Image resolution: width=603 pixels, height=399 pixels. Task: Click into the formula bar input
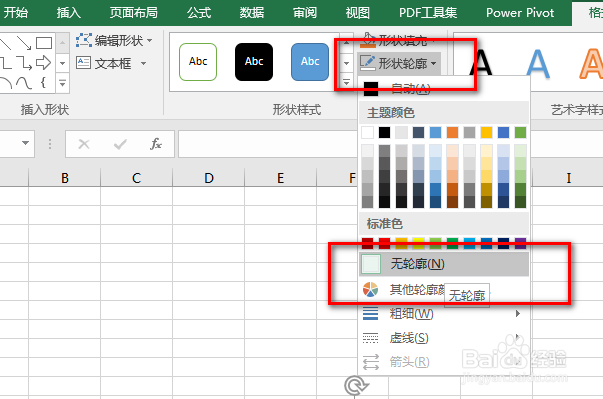pos(268,144)
